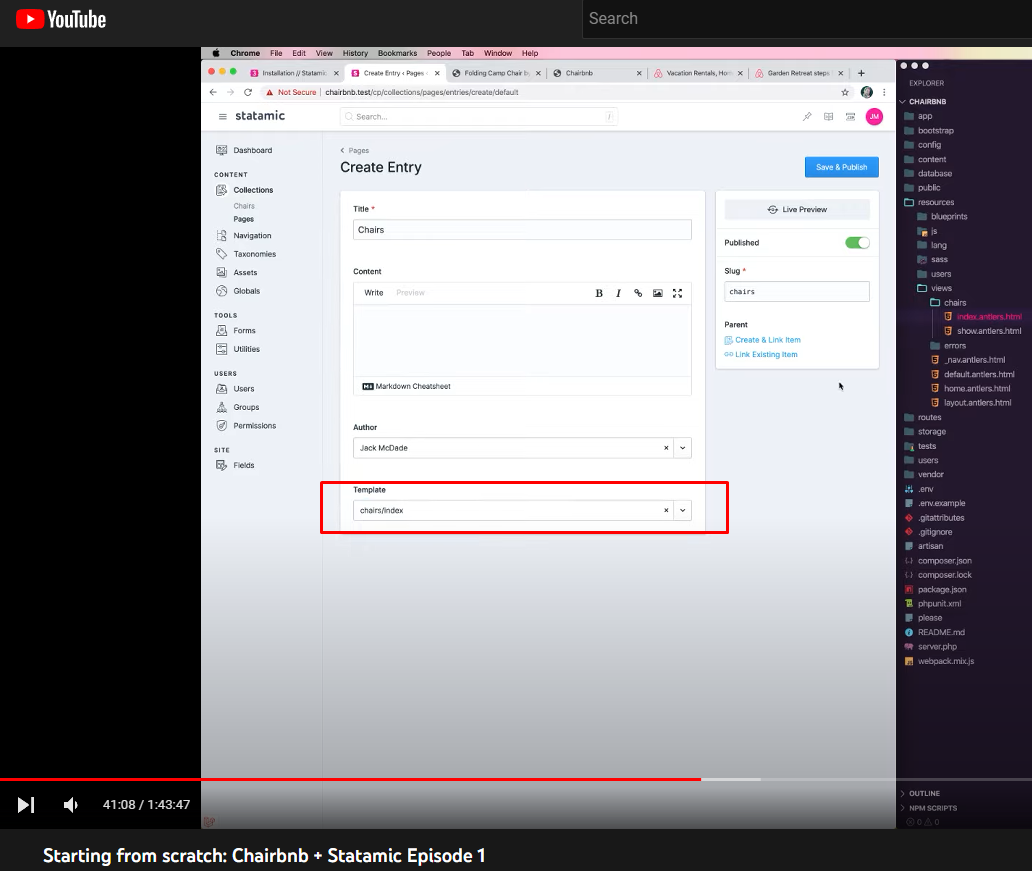
Task: Close the Create Entry browser tab
Action: click(437, 73)
